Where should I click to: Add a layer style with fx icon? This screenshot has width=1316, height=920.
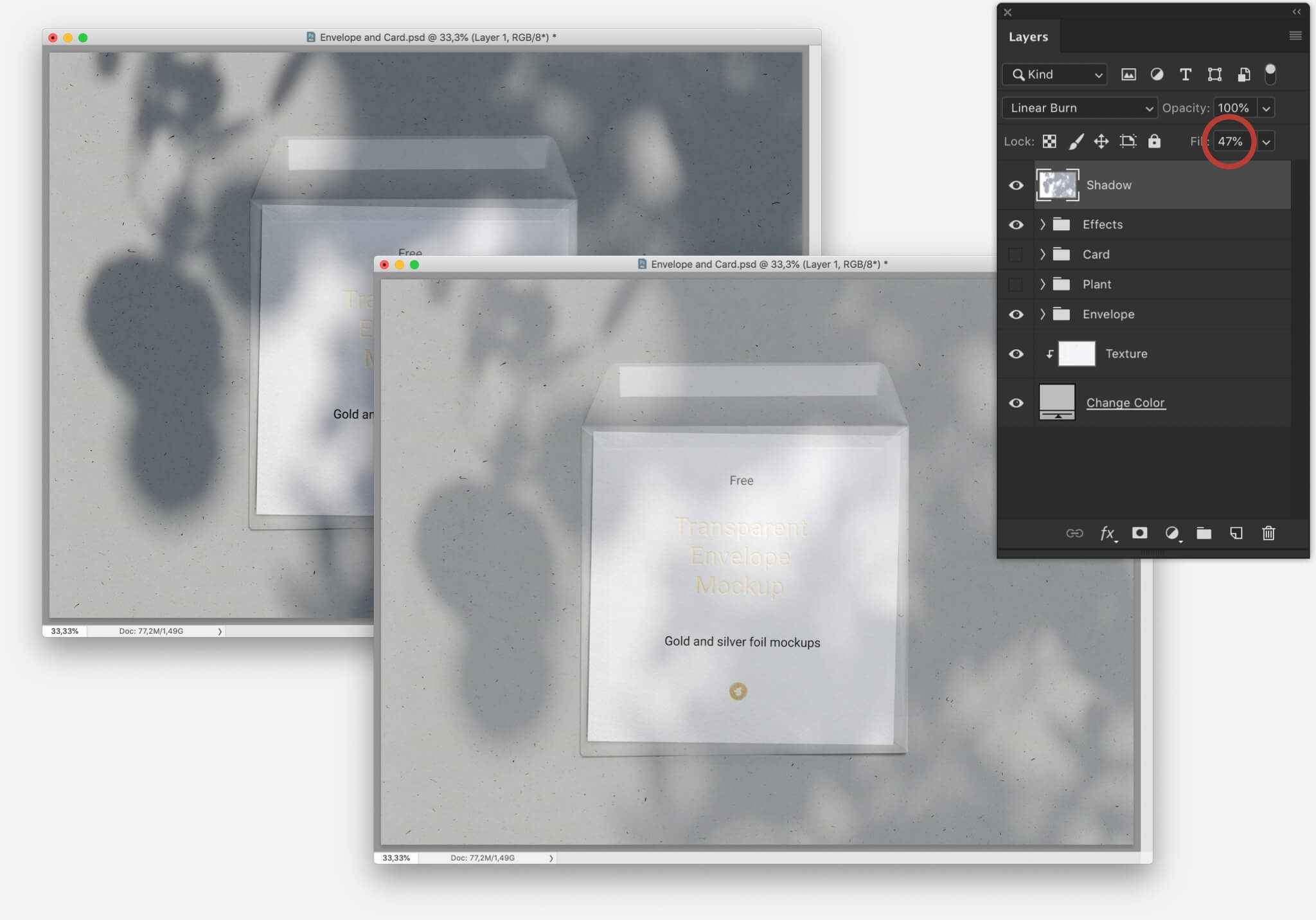coord(1108,533)
